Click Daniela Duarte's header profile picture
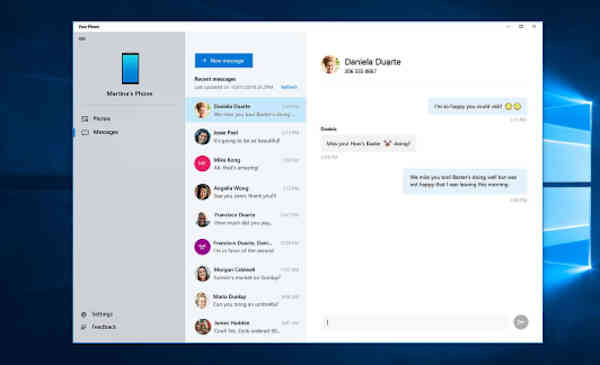 tap(330, 64)
